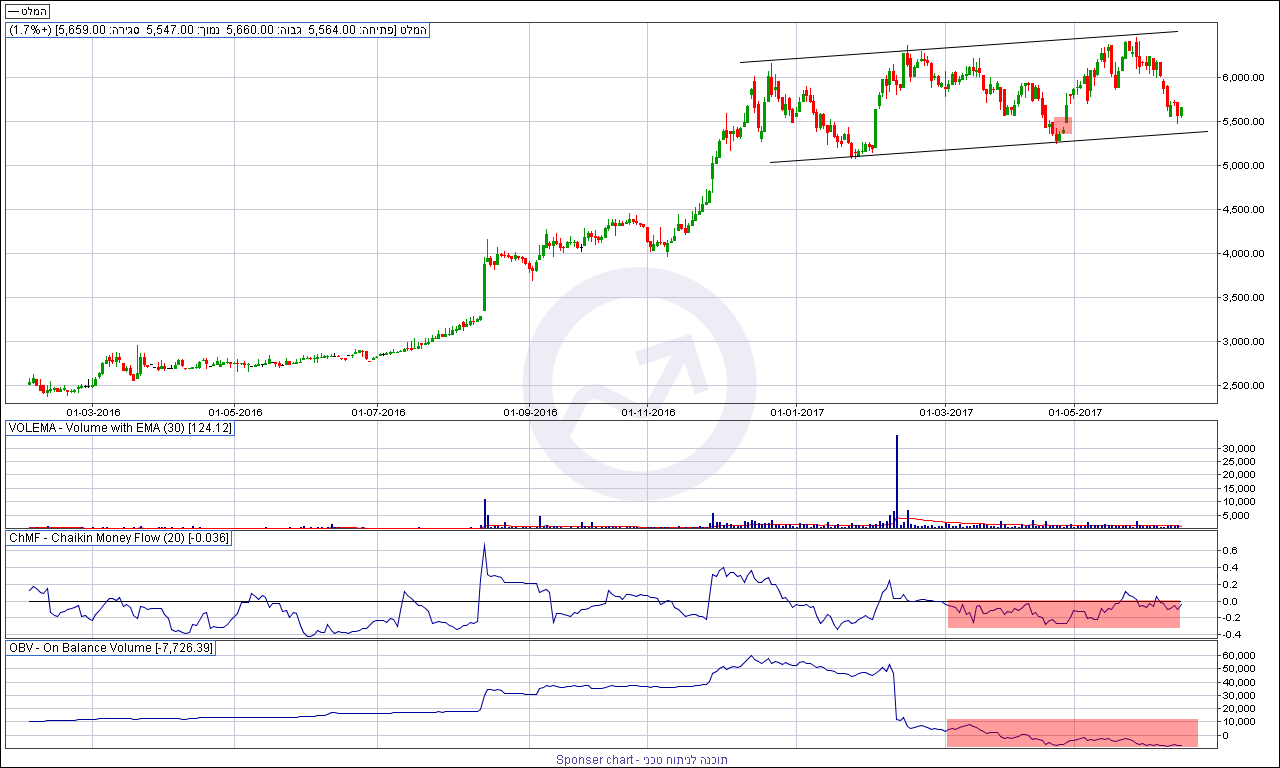Image resolution: width=1280 pixels, height=768 pixels.
Task: Click the red shaded zone in OBV panel
Action: 1071,732
